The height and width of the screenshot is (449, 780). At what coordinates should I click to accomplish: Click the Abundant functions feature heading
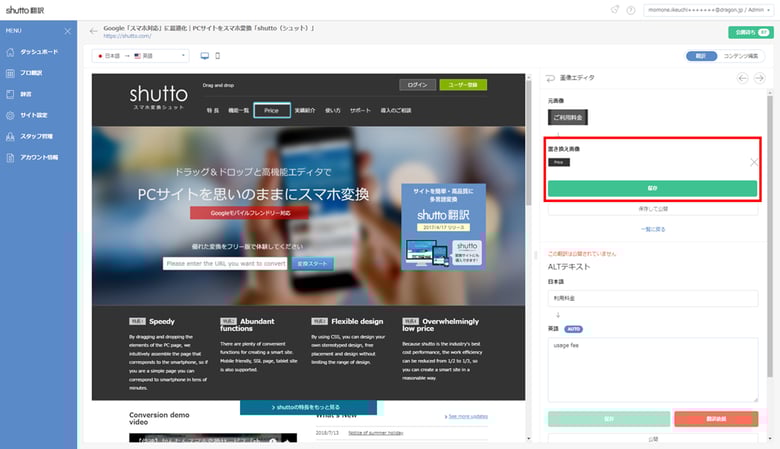click(247, 325)
